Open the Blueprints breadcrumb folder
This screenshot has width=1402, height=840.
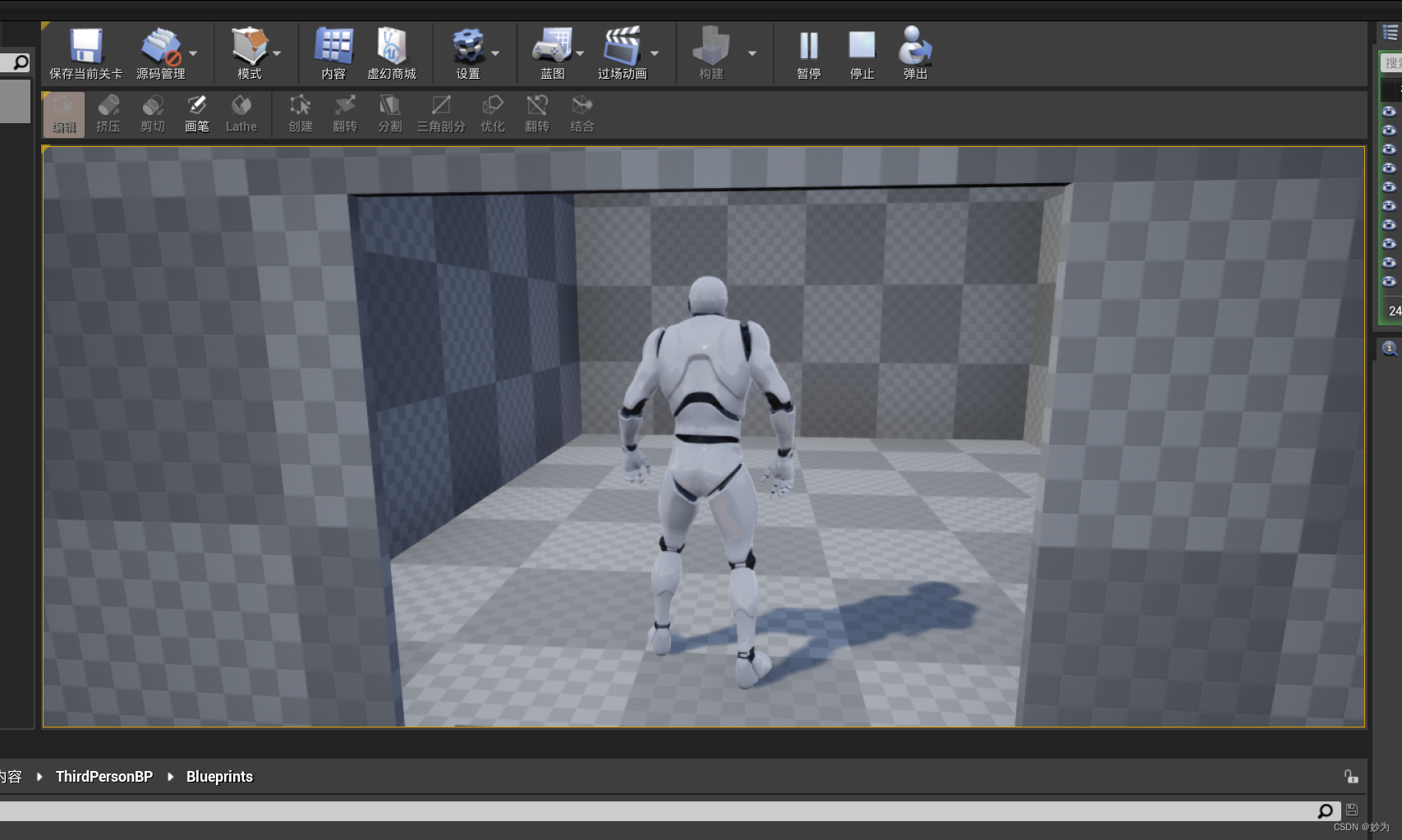(x=219, y=777)
